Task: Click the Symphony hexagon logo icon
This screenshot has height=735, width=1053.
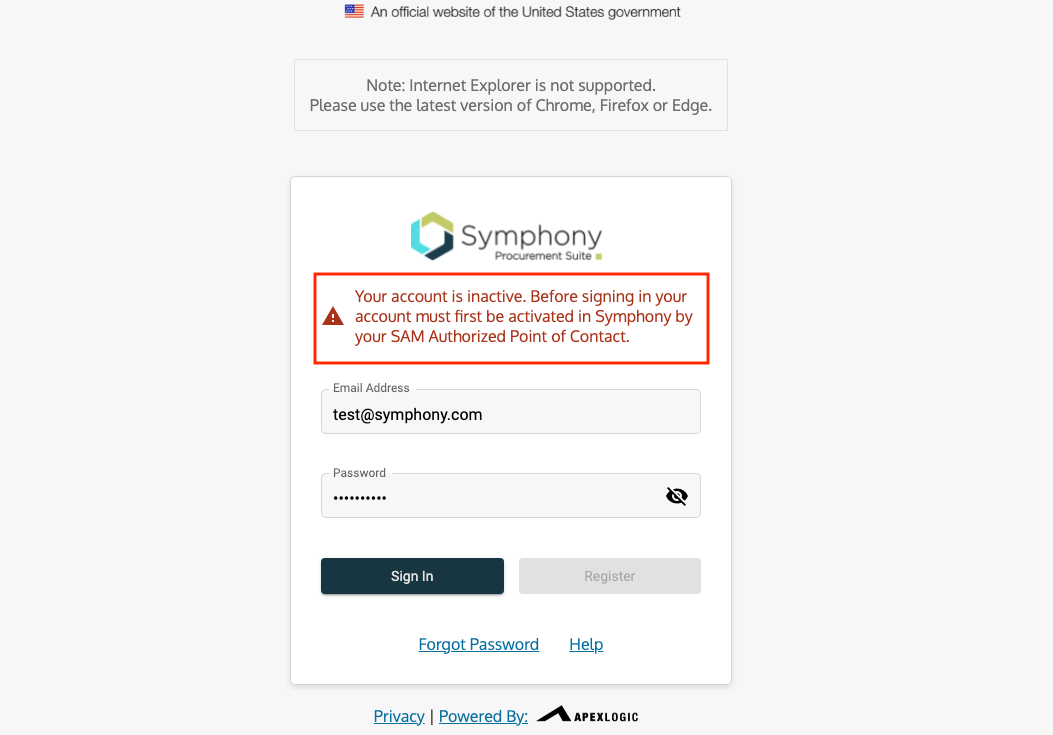Action: [432, 236]
